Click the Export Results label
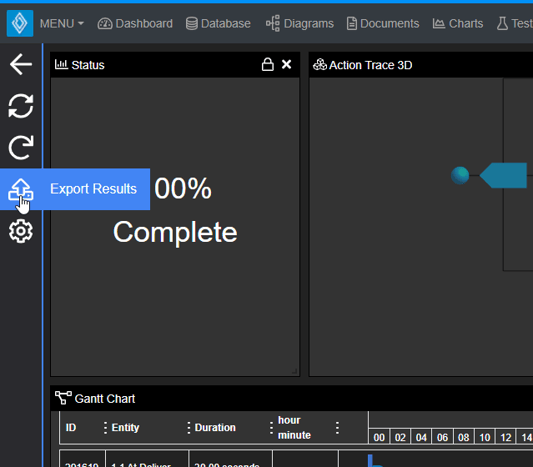533x467 pixels. point(93,189)
